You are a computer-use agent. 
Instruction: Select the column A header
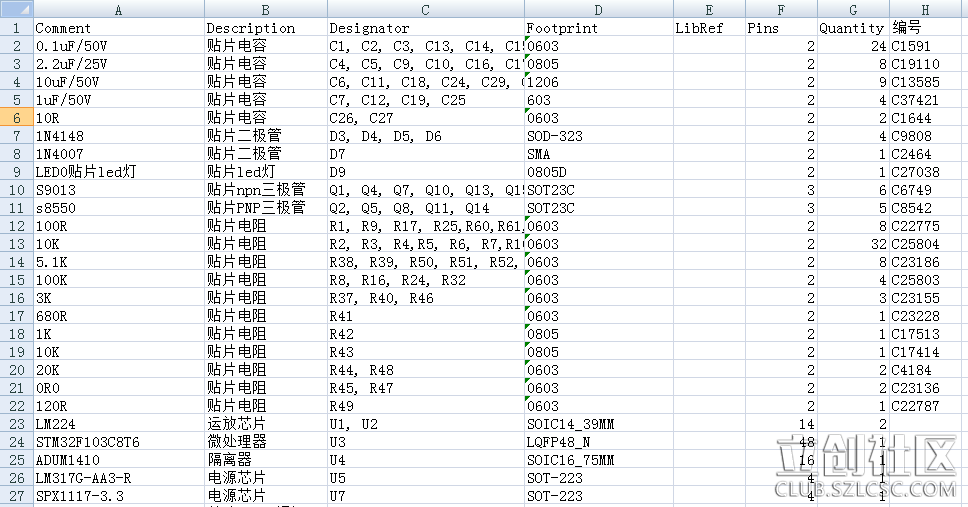118,9
